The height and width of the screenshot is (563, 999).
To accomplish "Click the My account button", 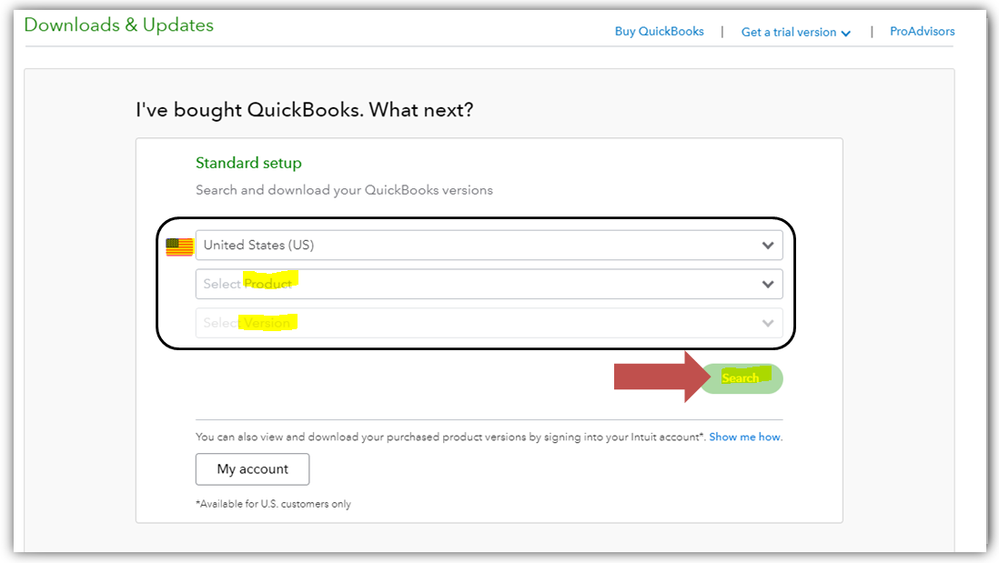I will click(x=252, y=469).
